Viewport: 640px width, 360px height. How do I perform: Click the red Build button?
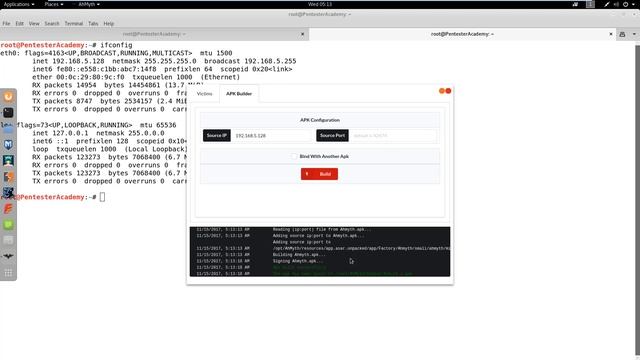point(319,174)
